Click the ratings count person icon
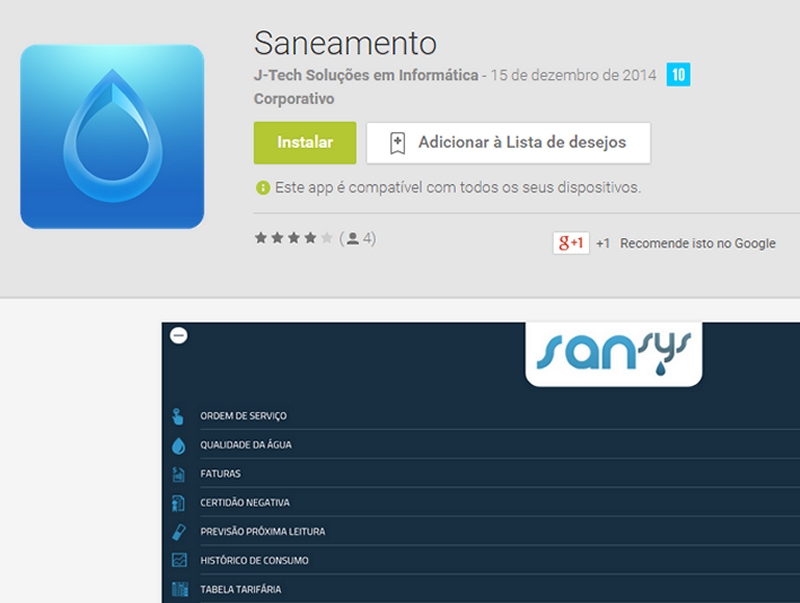This screenshot has width=800, height=603. (x=353, y=238)
